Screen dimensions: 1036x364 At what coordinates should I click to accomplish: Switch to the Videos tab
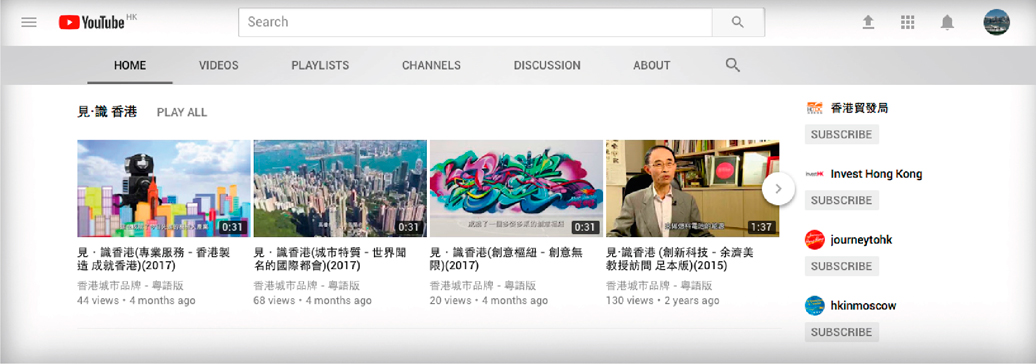[x=219, y=65]
